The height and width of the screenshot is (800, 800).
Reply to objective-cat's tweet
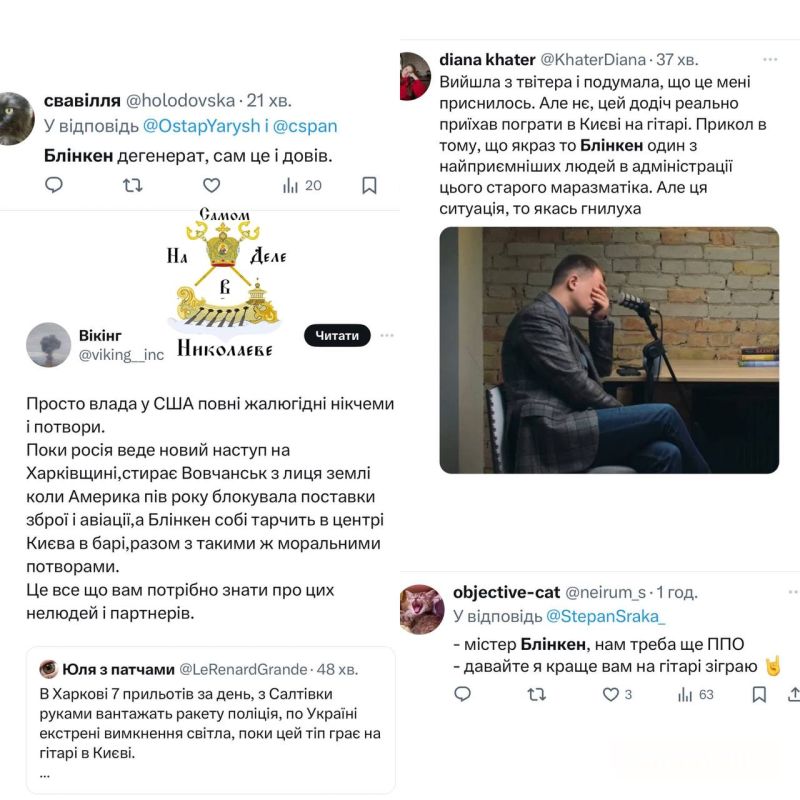[x=462, y=694]
